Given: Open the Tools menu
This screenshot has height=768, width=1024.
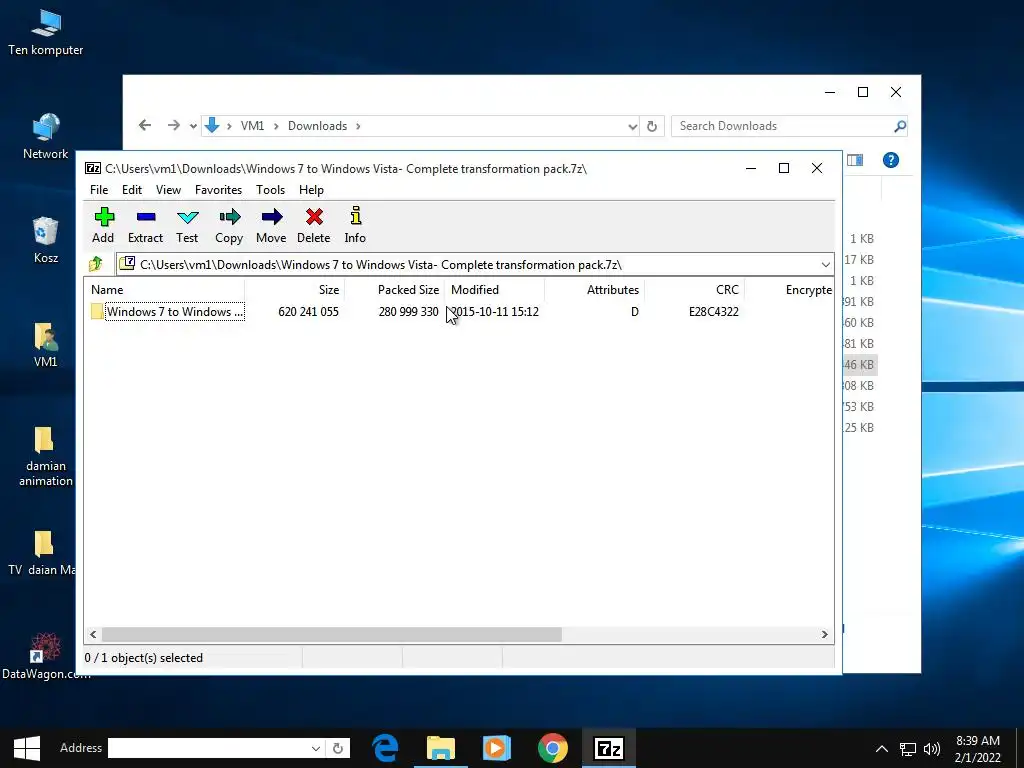Looking at the screenshot, I should tap(270, 190).
